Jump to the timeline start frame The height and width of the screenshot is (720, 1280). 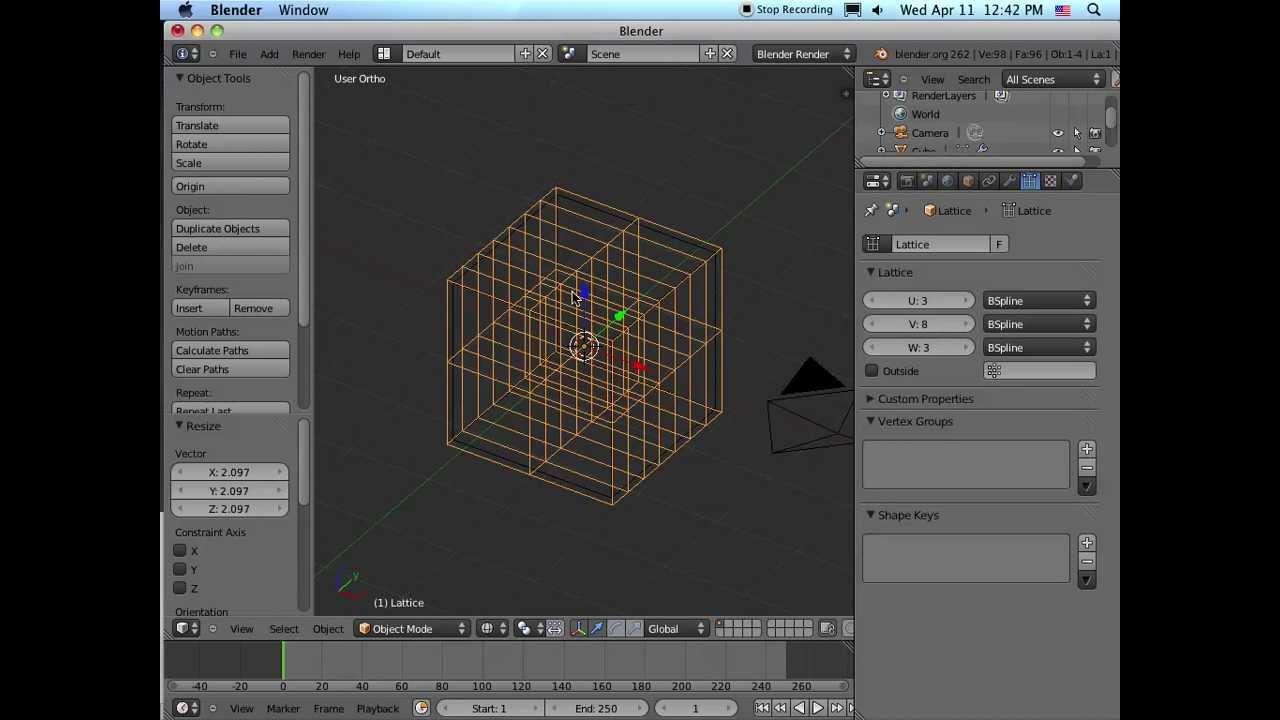[762, 708]
